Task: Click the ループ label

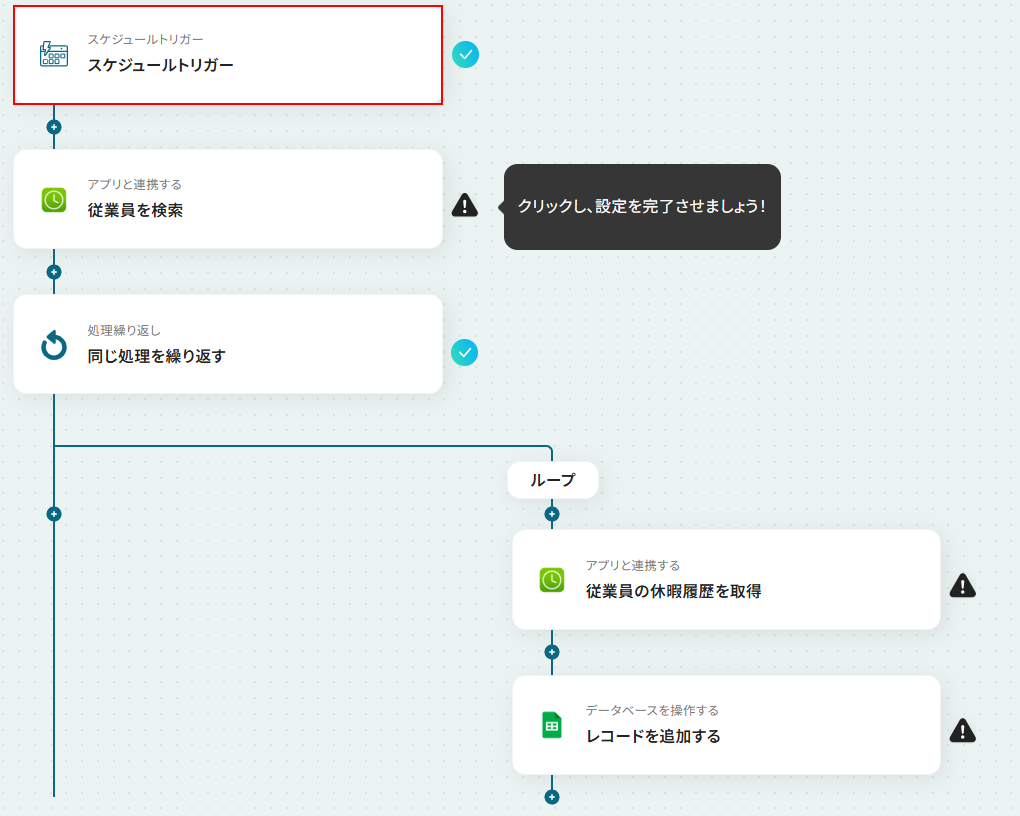Action: click(552, 480)
